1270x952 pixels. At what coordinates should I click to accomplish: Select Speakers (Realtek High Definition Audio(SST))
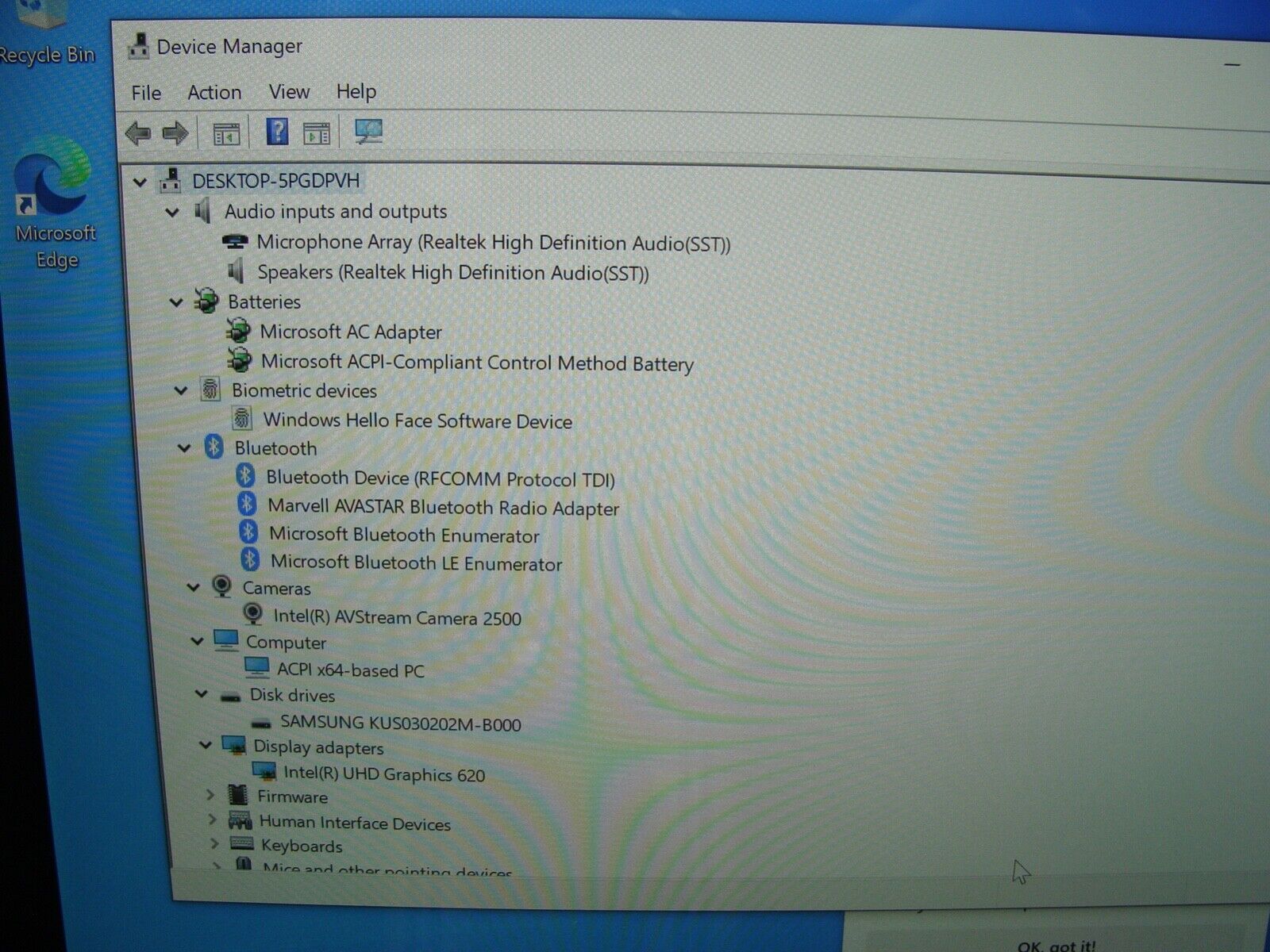(x=453, y=273)
